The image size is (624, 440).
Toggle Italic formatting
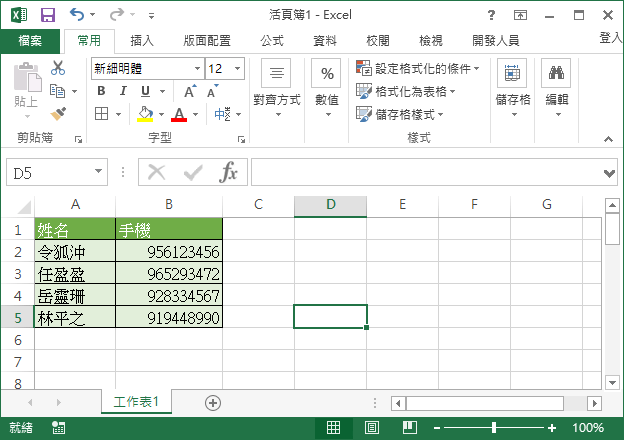[x=123, y=91]
